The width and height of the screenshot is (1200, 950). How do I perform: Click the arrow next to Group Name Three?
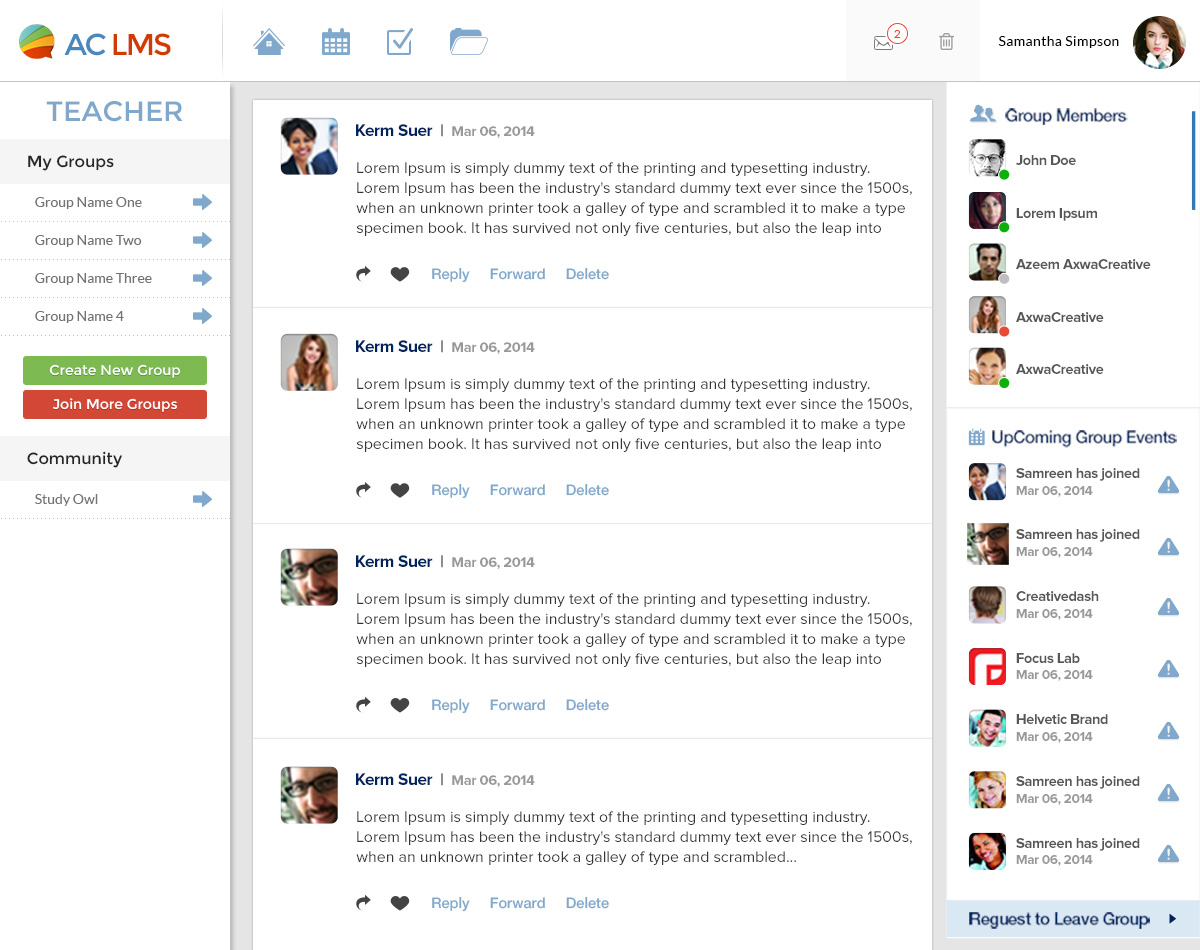pos(203,278)
